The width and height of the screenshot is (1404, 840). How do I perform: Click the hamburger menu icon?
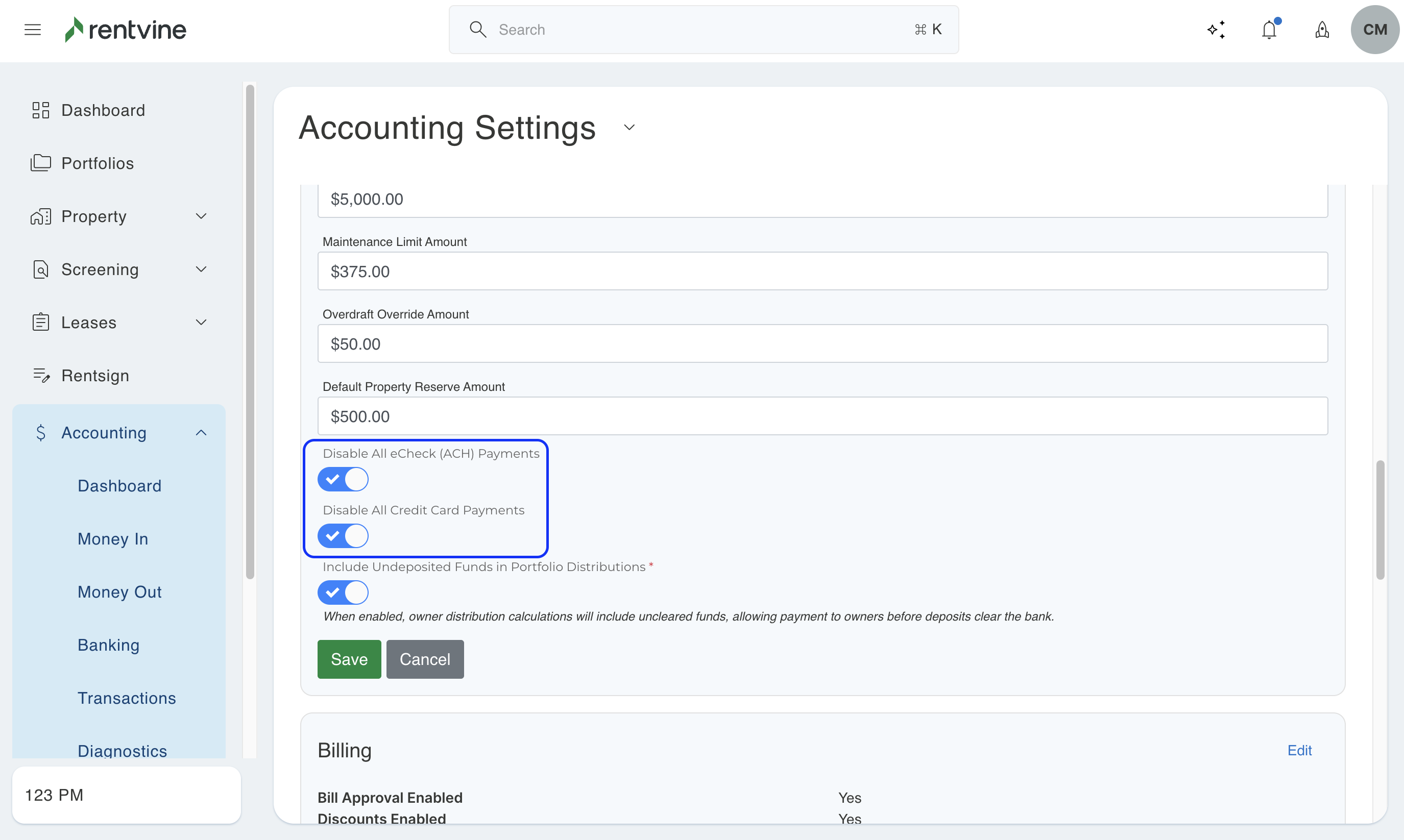tap(33, 30)
